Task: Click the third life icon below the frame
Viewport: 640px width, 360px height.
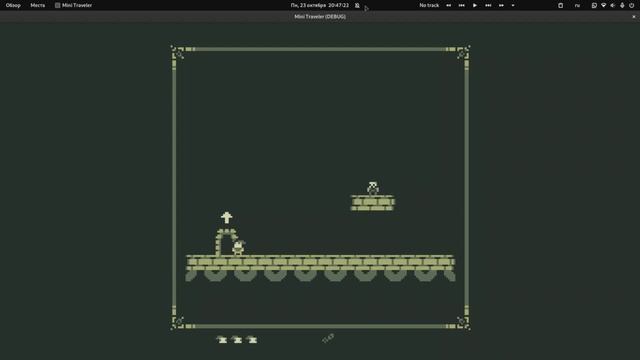Action: pyautogui.click(x=252, y=339)
